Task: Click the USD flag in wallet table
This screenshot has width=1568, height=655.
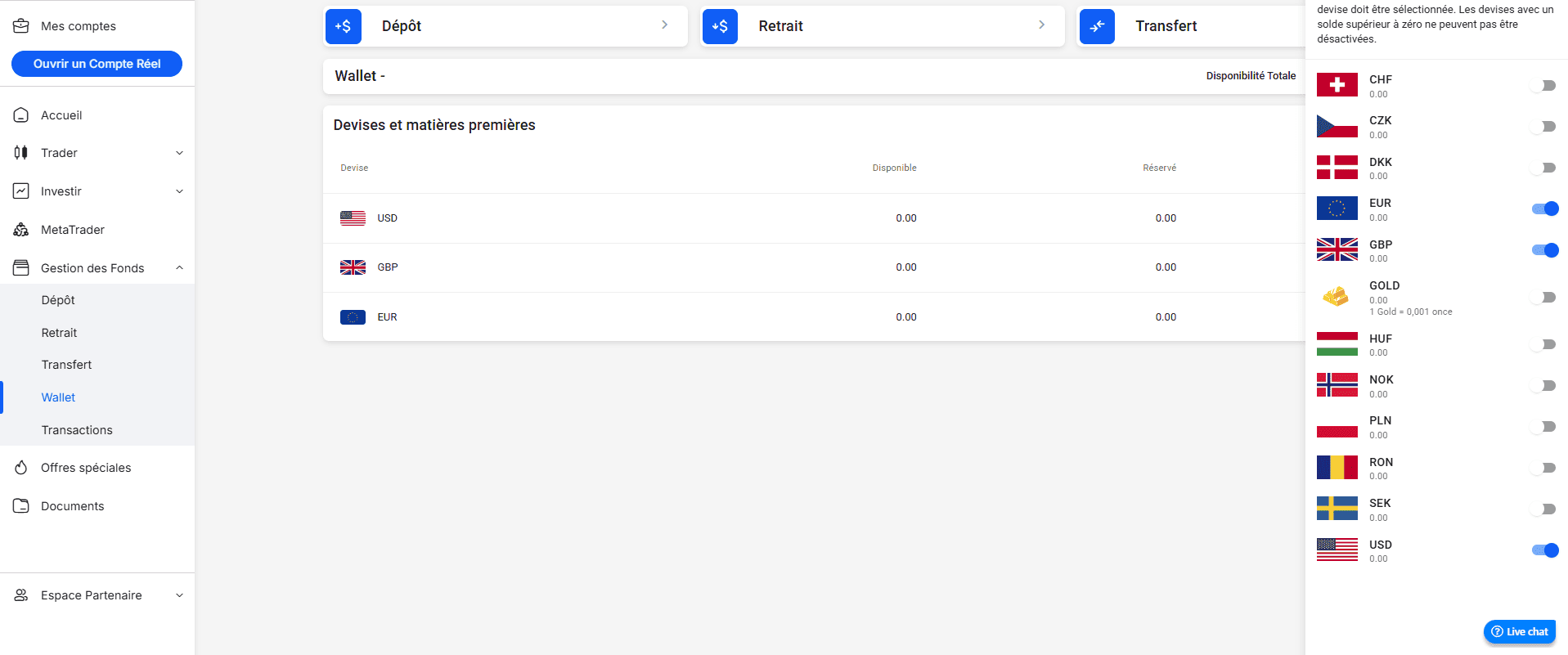Action: [x=353, y=218]
